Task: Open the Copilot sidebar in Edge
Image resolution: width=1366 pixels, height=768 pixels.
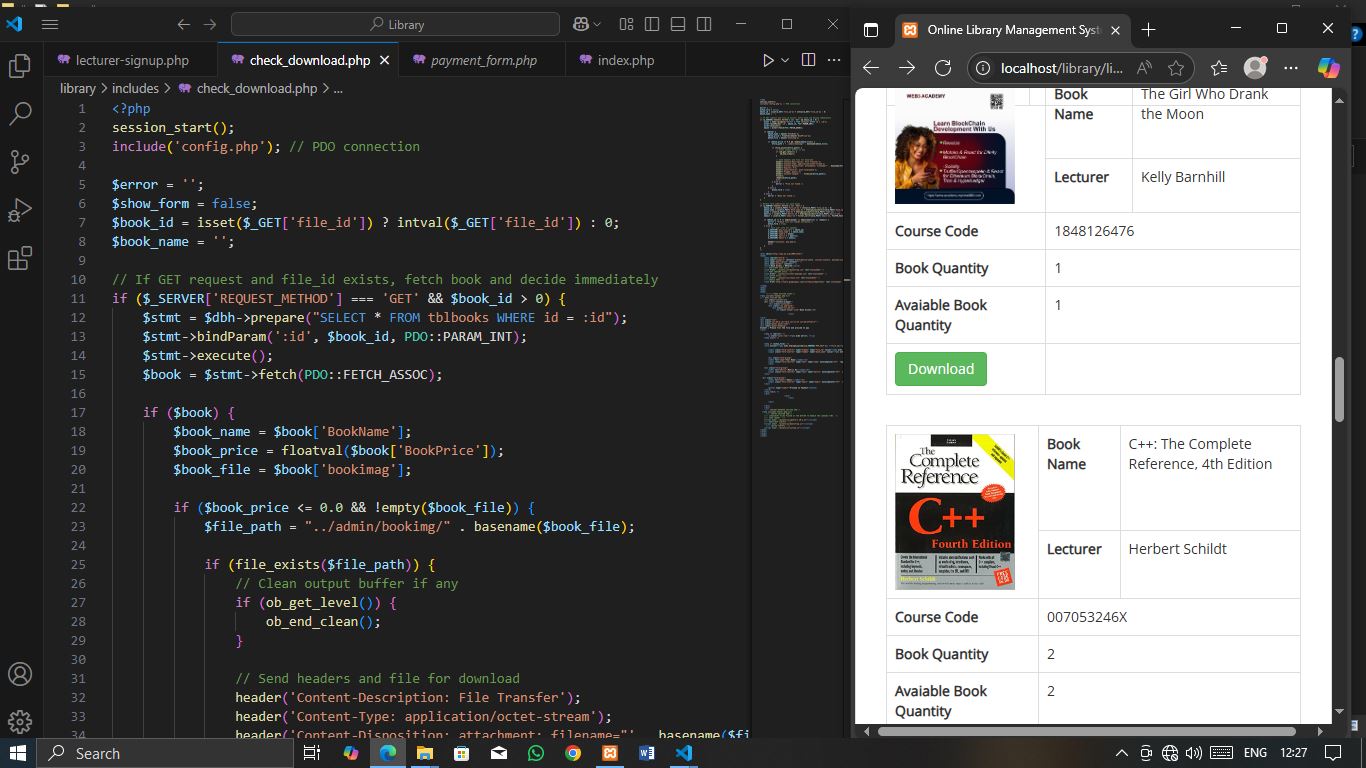Action: 1329,68
